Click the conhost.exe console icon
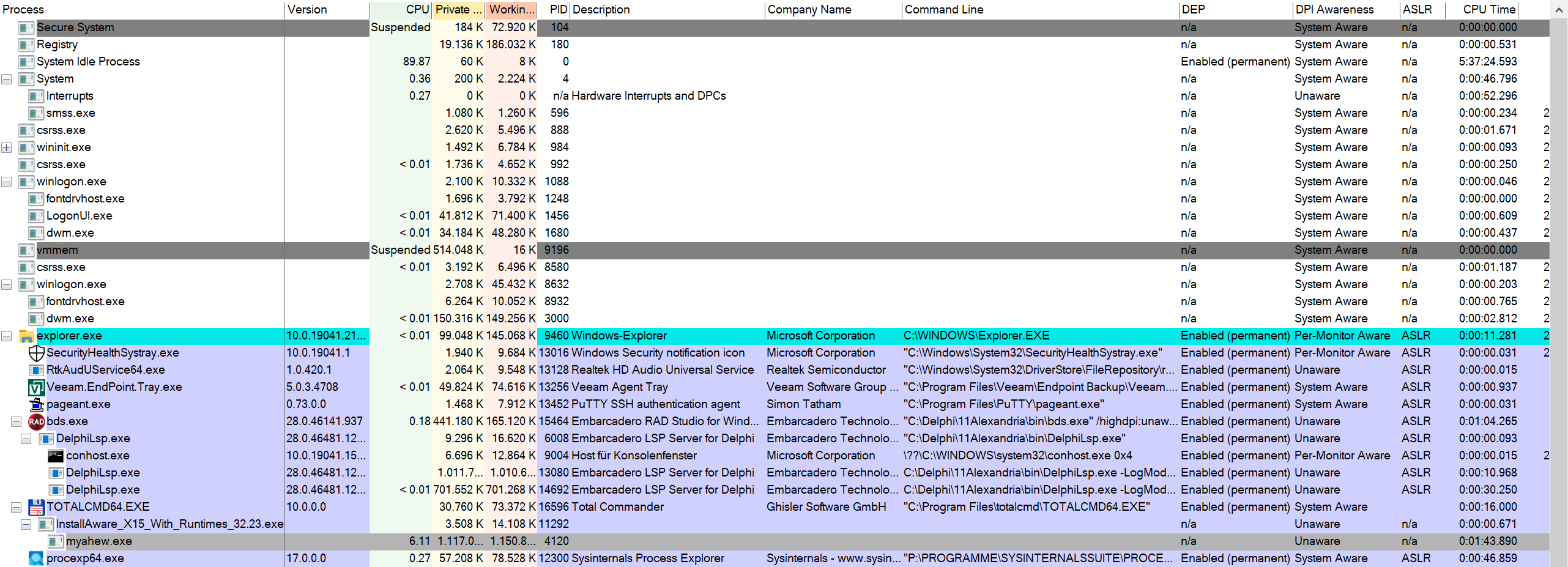 [56, 456]
